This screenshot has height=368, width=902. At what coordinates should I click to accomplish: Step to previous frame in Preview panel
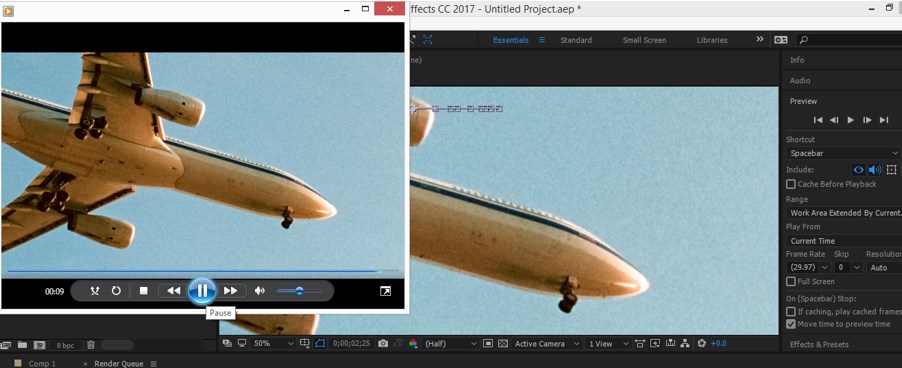pos(834,120)
